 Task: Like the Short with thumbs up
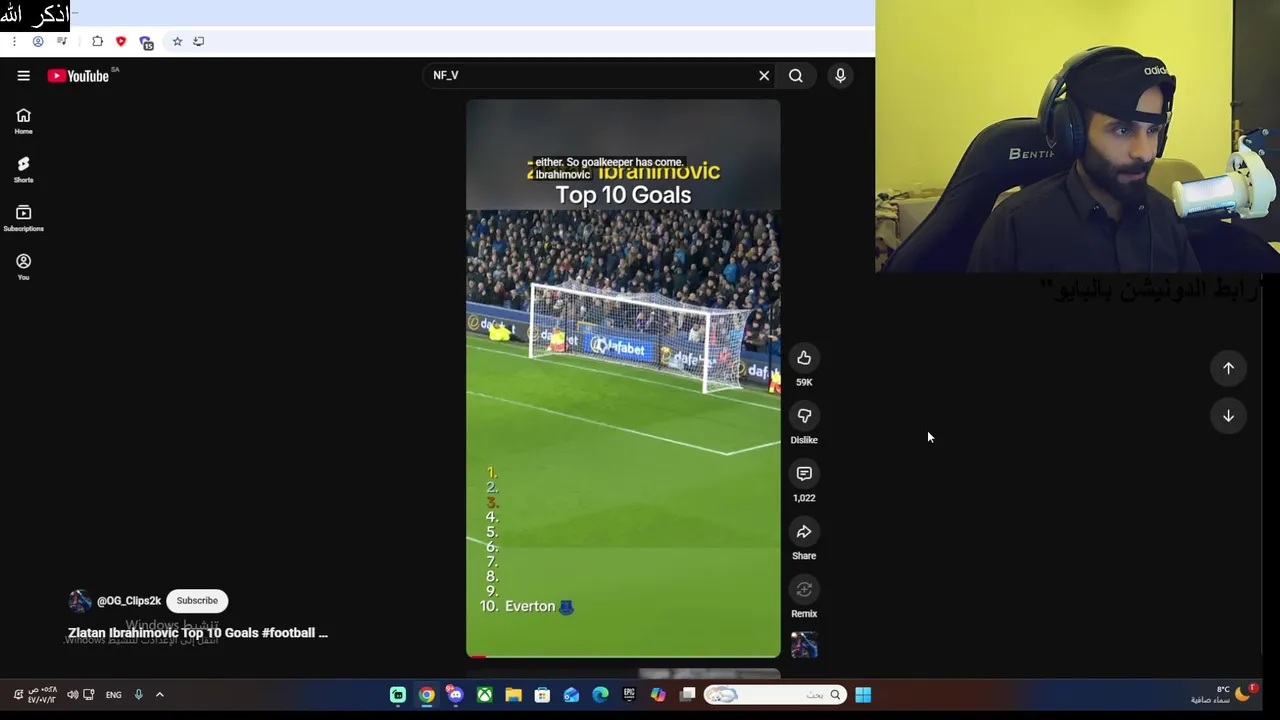pos(804,358)
